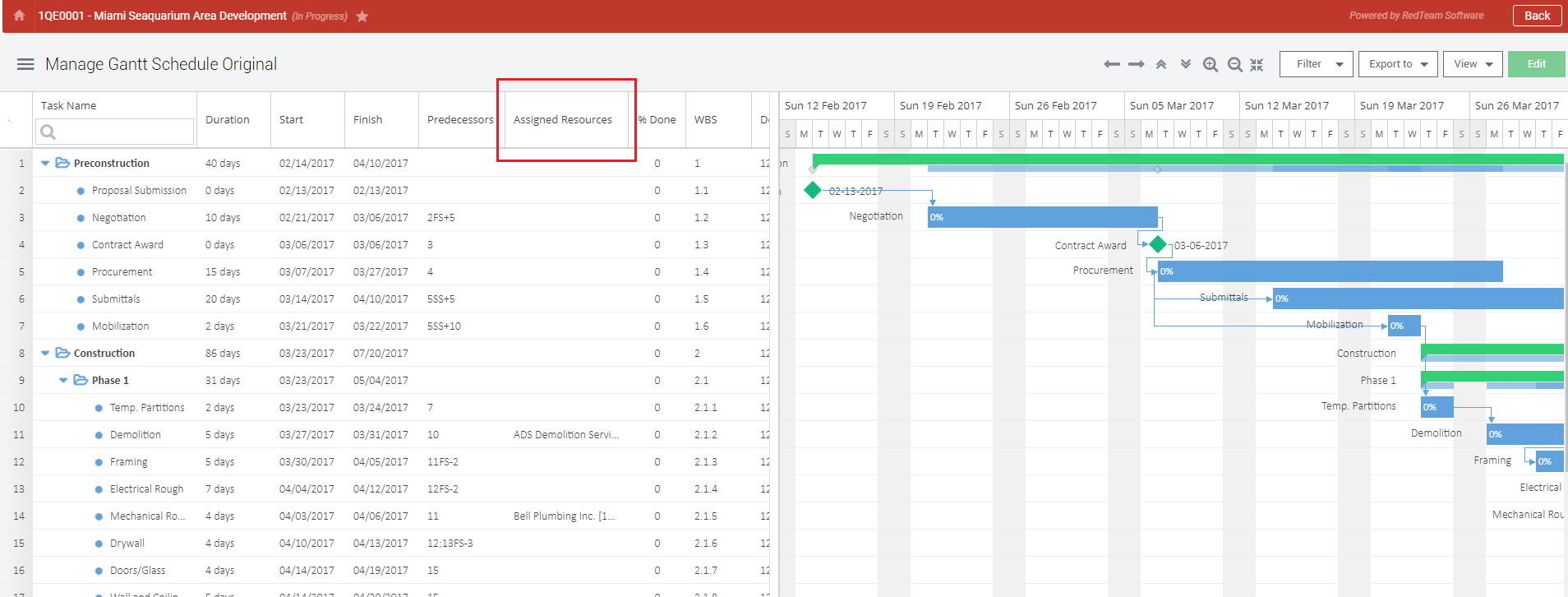Viewport: 1568px width, 597px height.
Task: Zoom in on the Gantt chart
Action: pos(1210,65)
